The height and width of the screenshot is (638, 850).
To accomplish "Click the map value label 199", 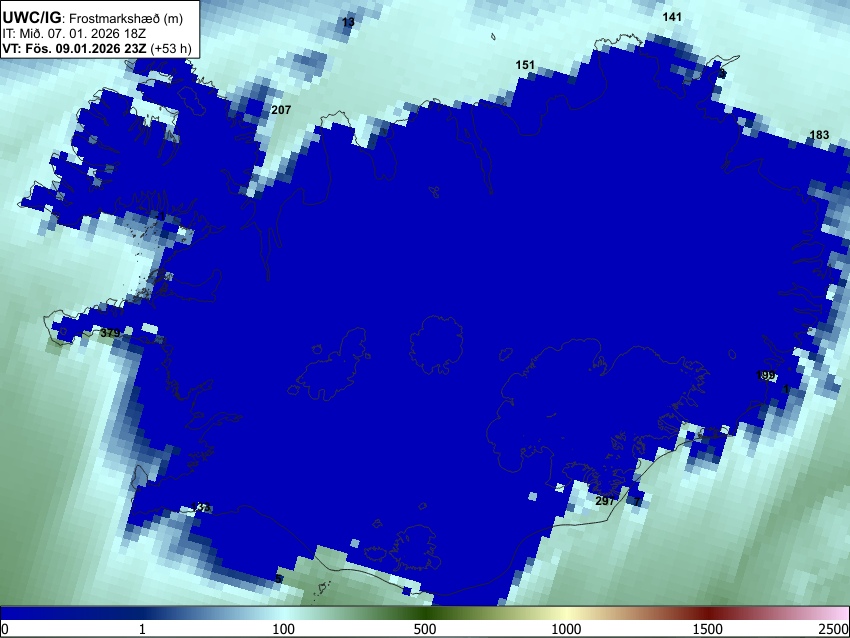I will pyautogui.click(x=765, y=375).
